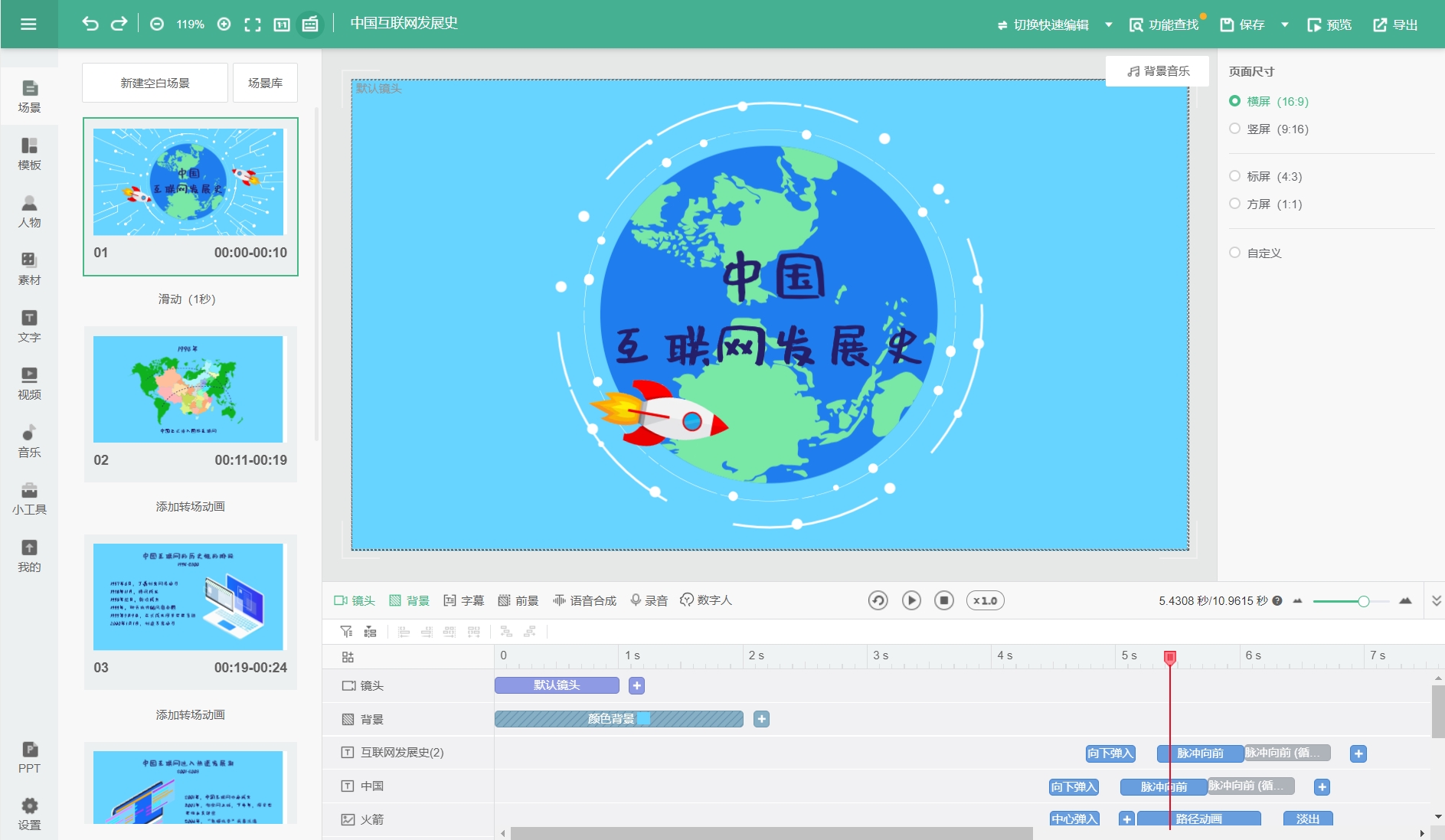
Task: Select the 路径动画 clip on 火箭 track
Action: (x=1199, y=819)
